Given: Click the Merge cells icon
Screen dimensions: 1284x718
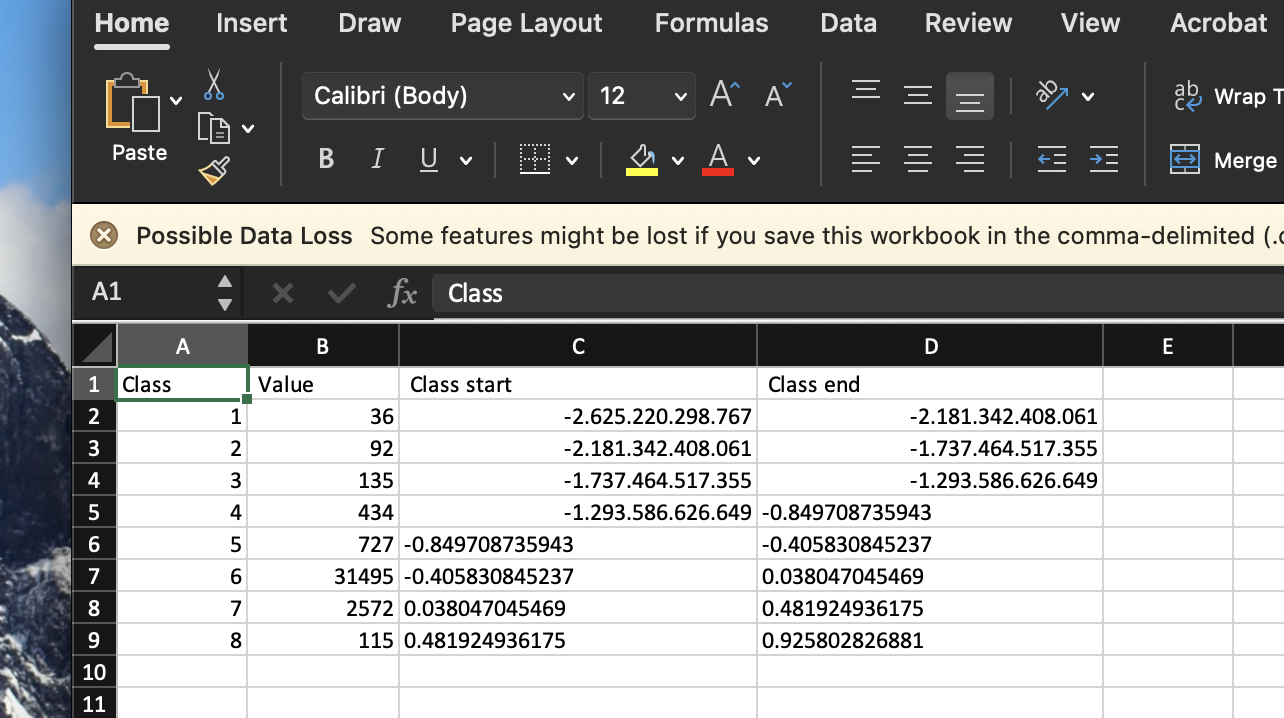Looking at the screenshot, I should pyautogui.click(x=1186, y=159).
